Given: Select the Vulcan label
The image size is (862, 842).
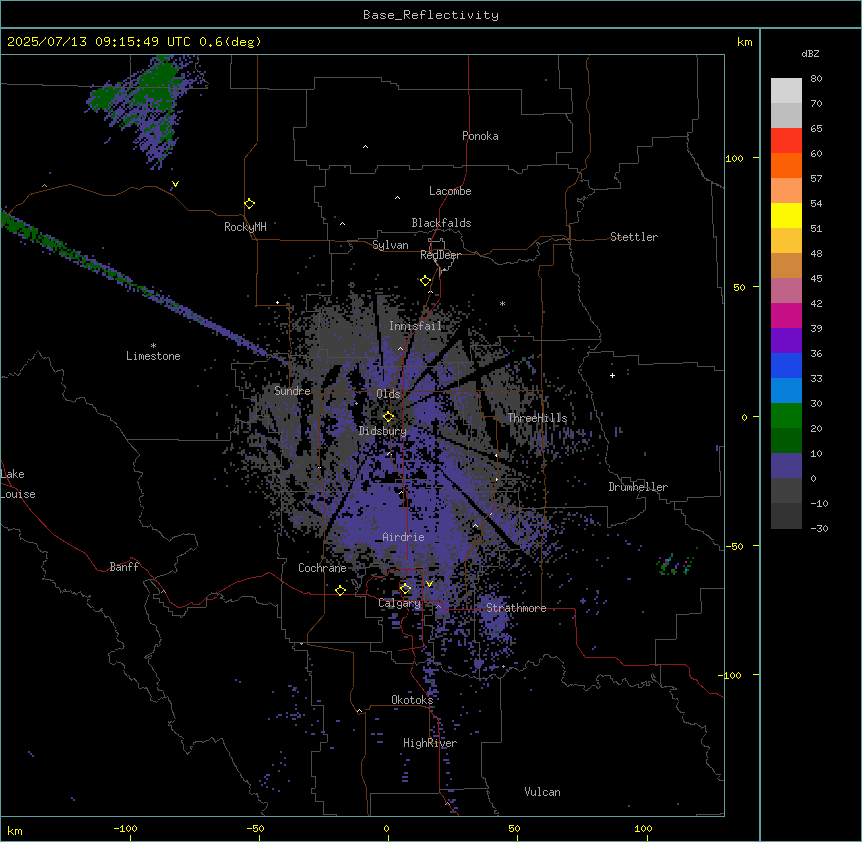Looking at the screenshot, I should pos(542,792).
